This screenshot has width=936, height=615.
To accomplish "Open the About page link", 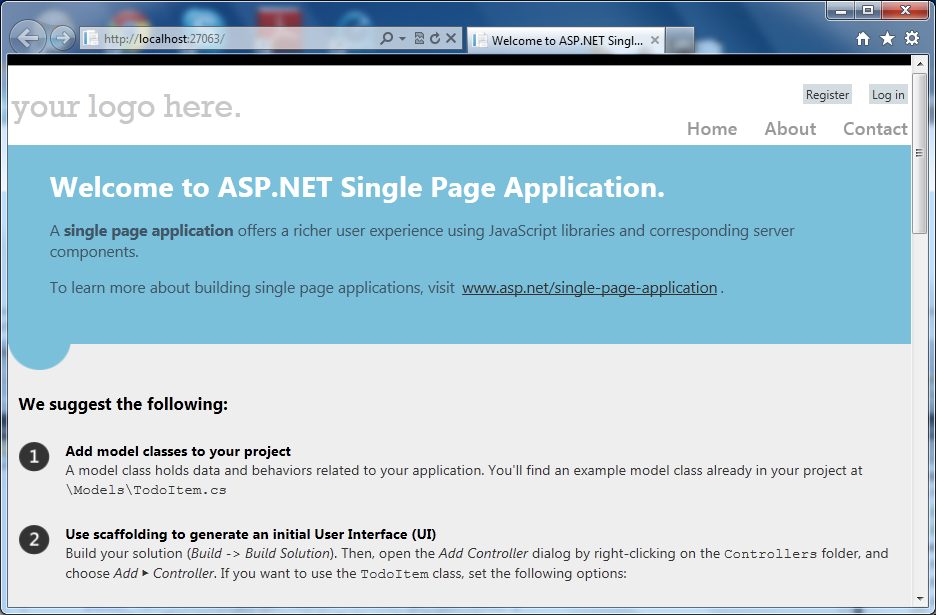I will 790,129.
